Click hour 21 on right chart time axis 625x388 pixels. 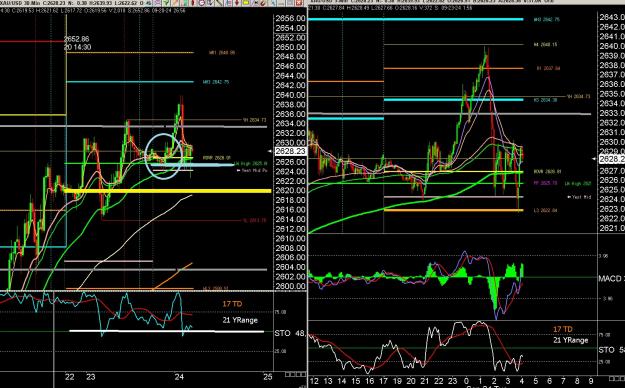click(425, 381)
